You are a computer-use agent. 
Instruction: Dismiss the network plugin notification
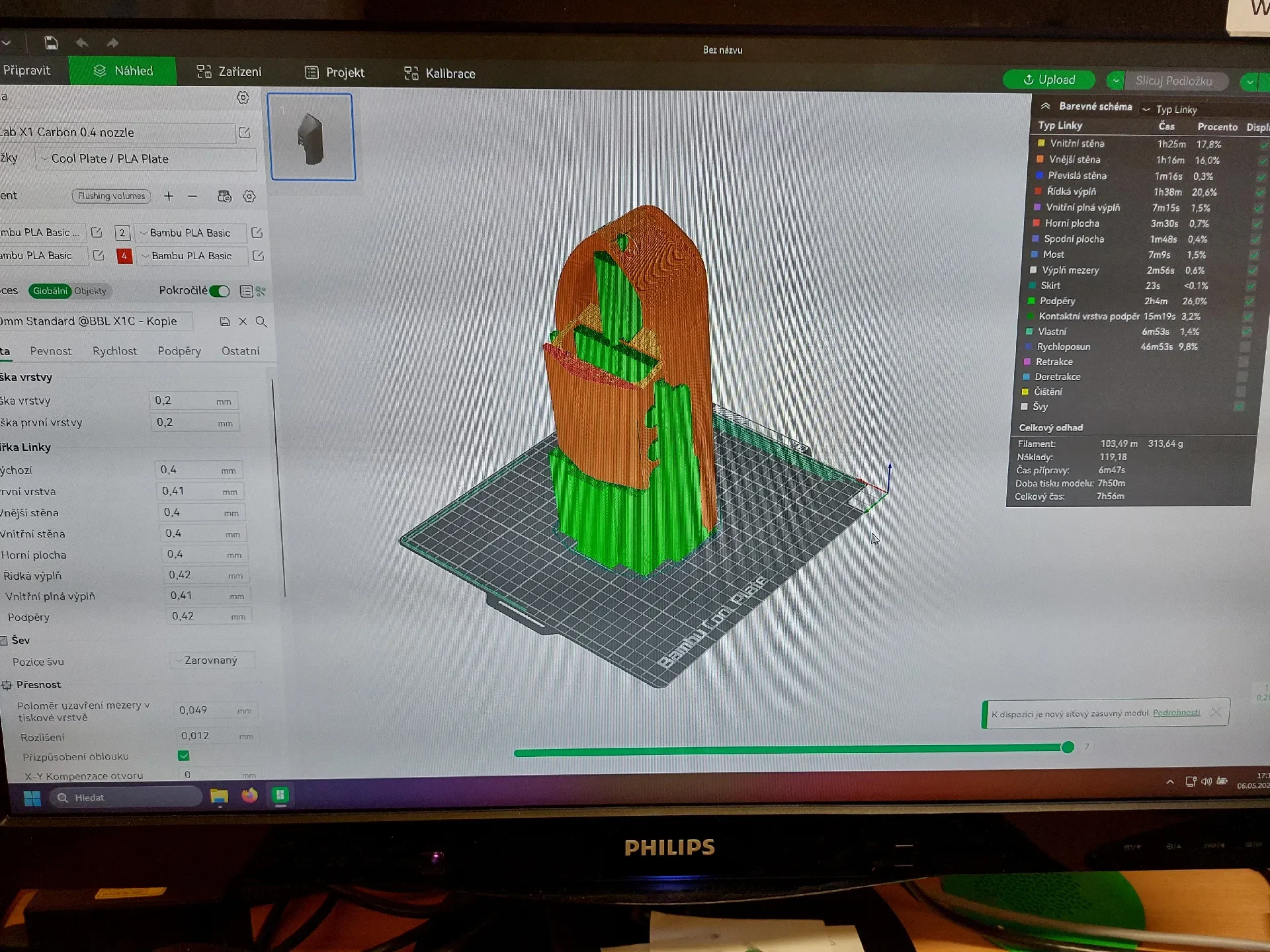coord(1216,712)
